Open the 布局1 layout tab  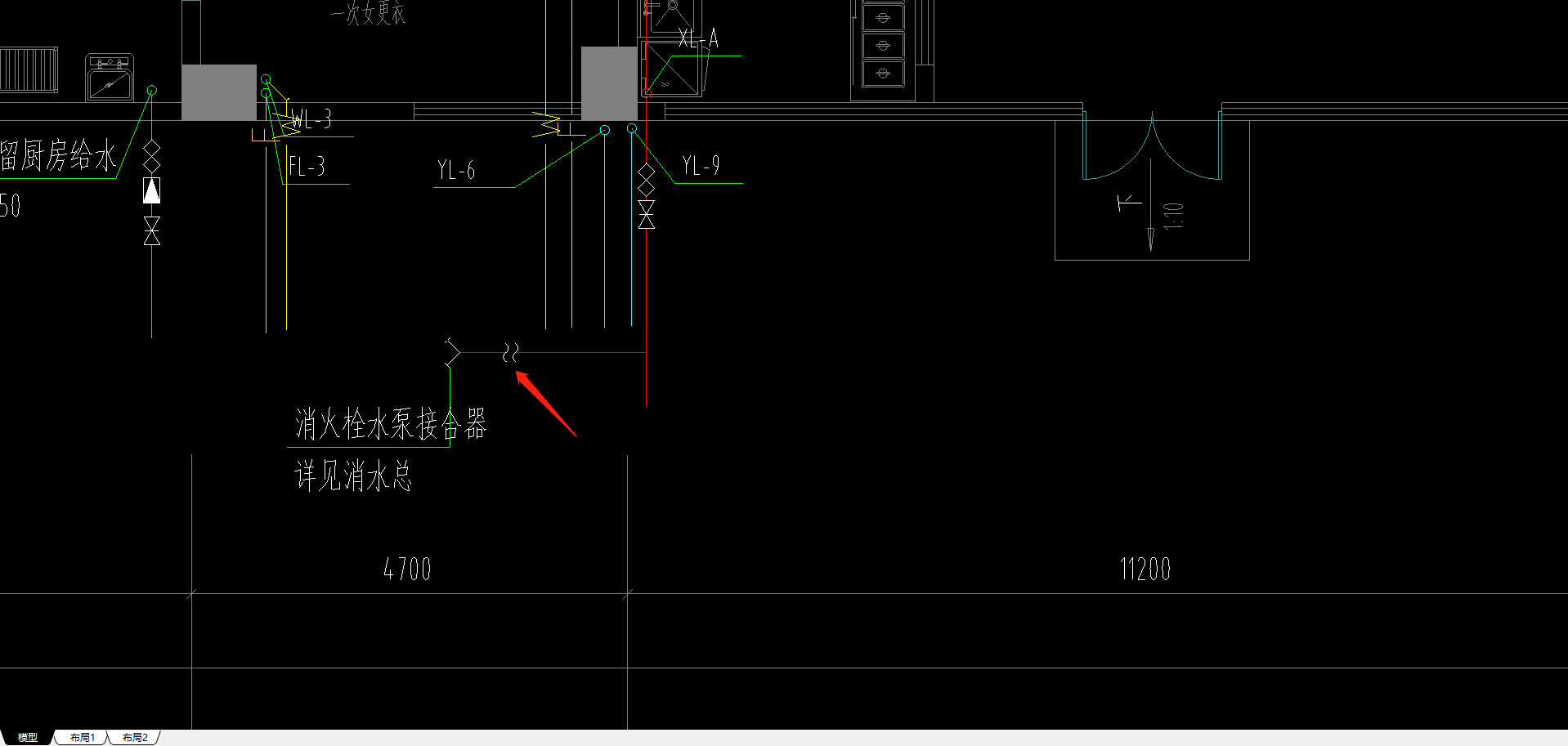tap(82, 737)
